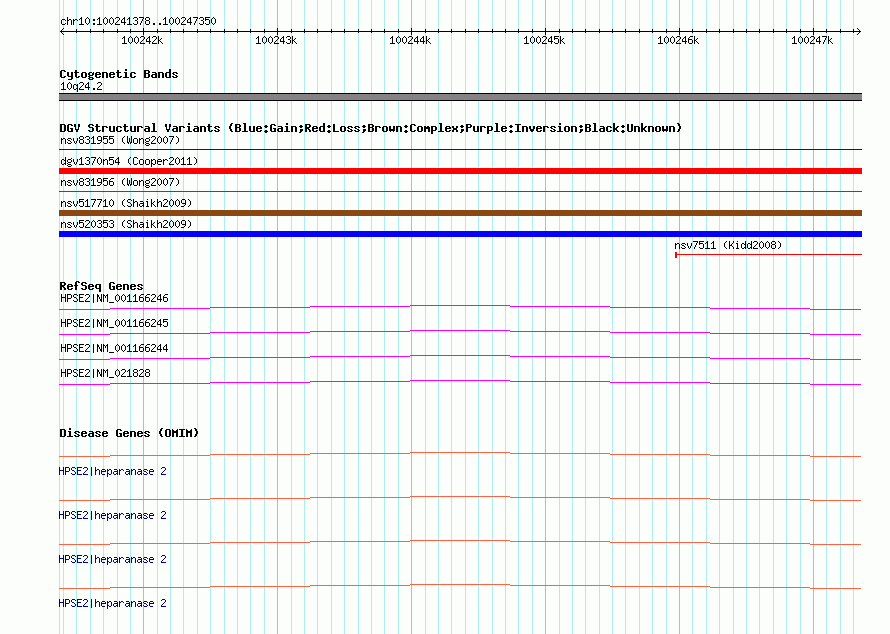Screen dimensions: 890x634
Task: Click the nsv831955 (Wong2007) label
Action: click(x=120, y=140)
